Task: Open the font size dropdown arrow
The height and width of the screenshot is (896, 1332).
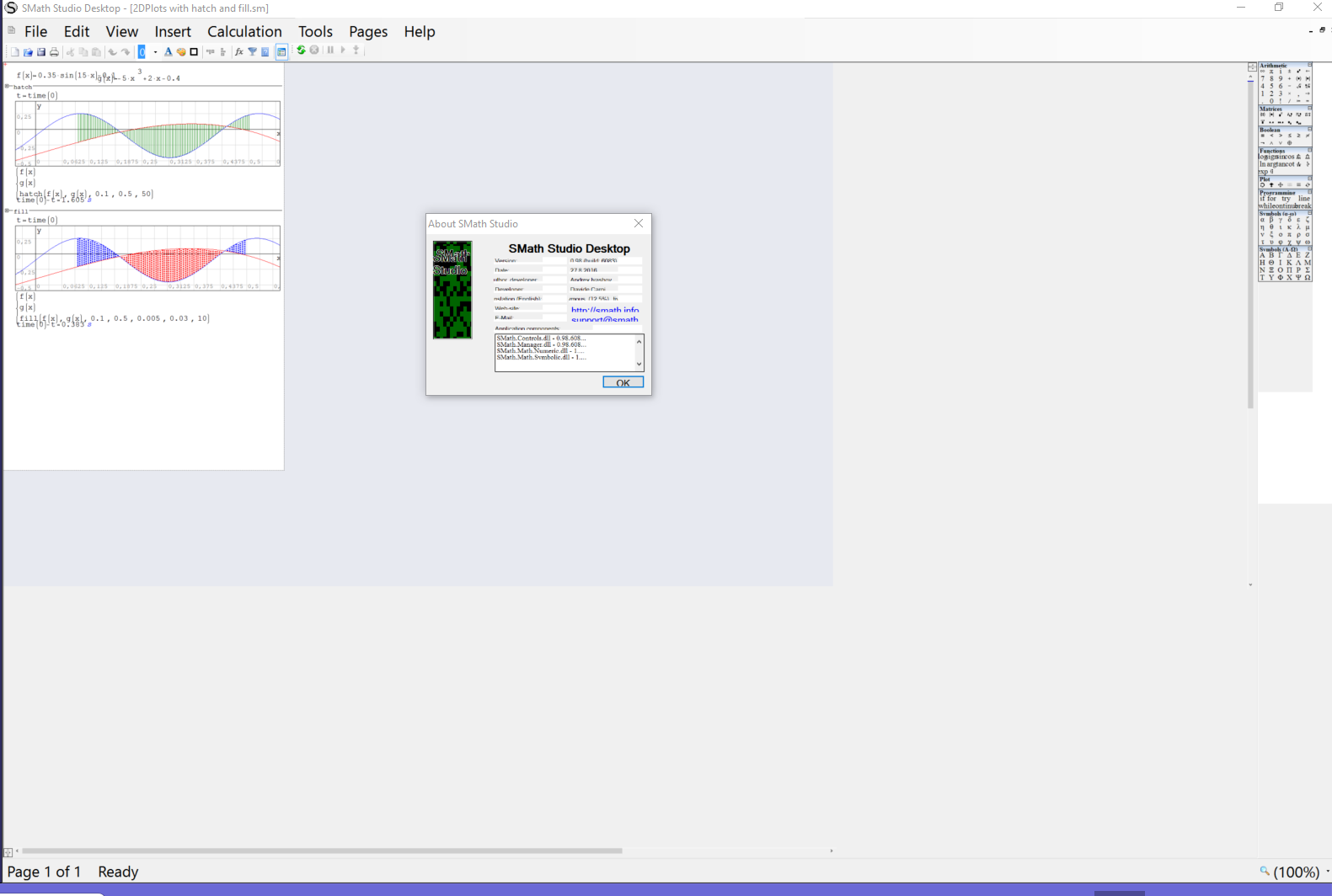Action: click(x=155, y=52)
